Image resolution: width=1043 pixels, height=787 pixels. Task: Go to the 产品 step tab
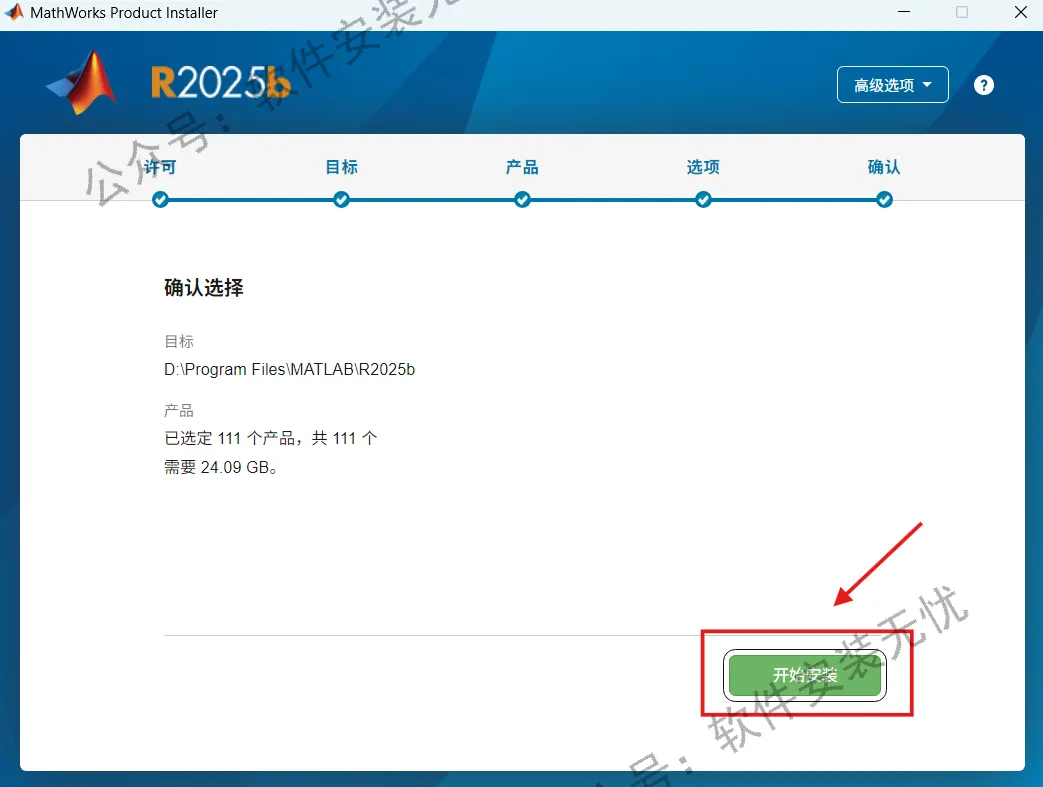pyautogui.click(x=522, y=167)
